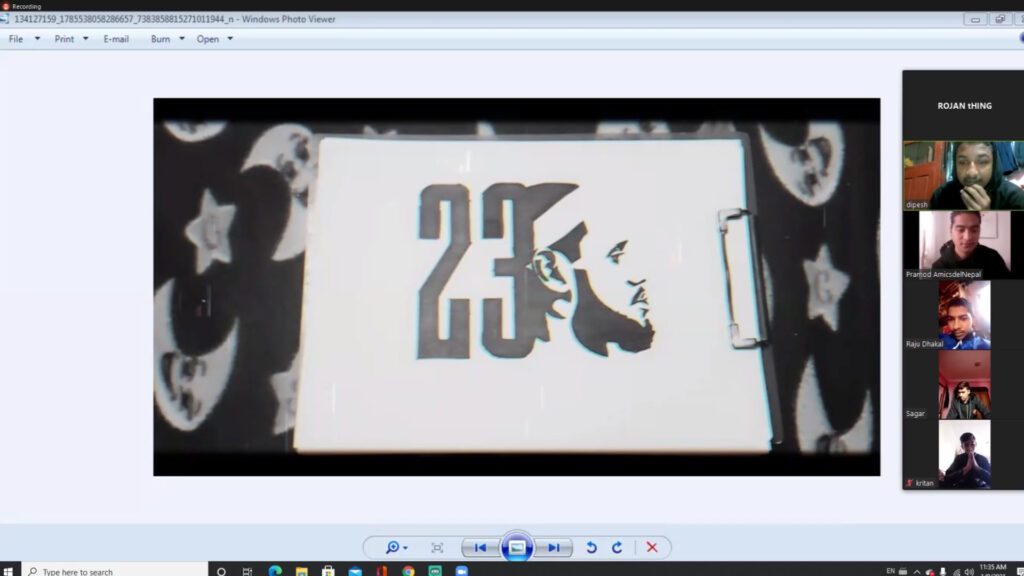This screenshot has width=1024, height=576.
Task: Click the Actual Size button
Action: (437, 547)
